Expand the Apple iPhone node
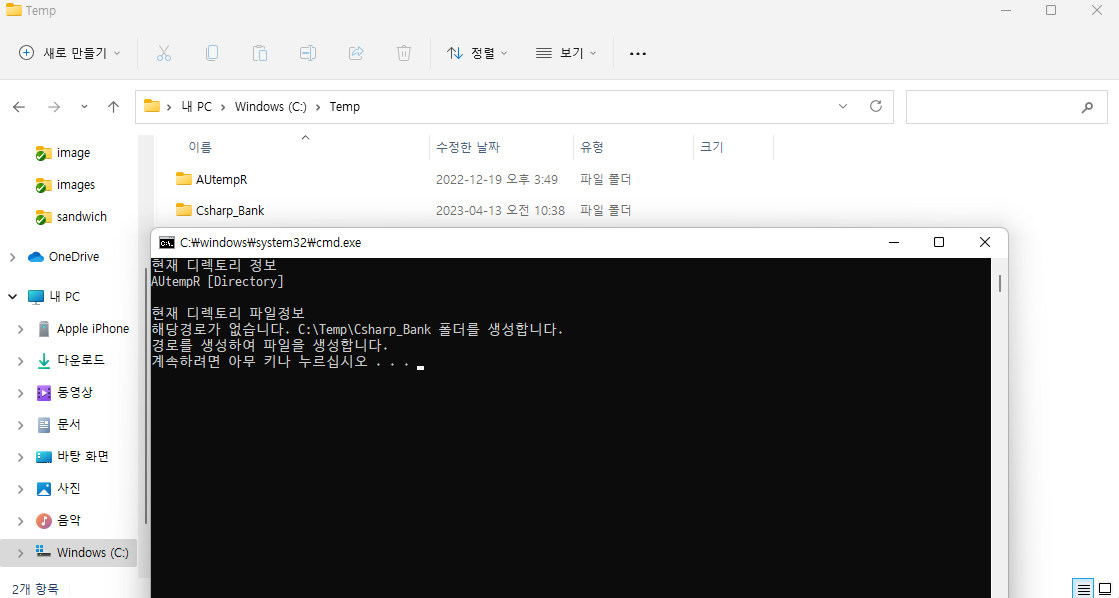The height and width of the screenshot is (598, 1119). 22,329
